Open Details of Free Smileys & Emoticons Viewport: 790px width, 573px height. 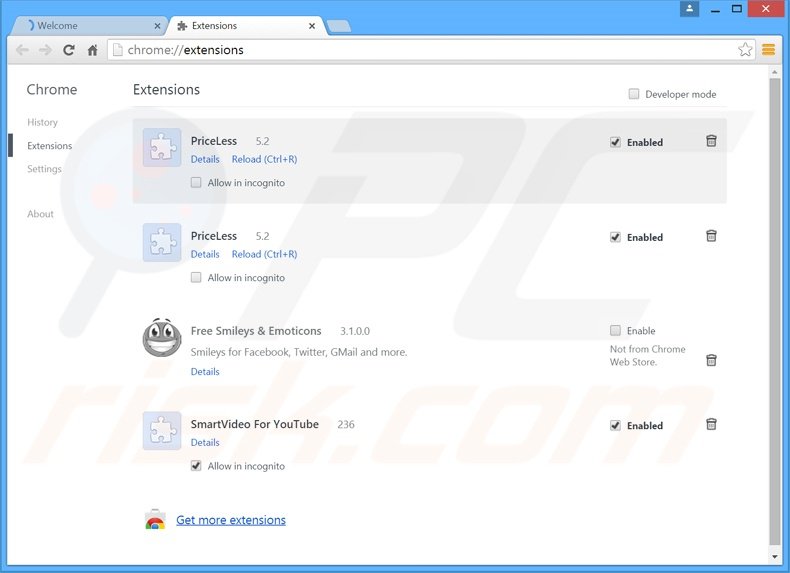pyautogui.click(x=205, y=371)
